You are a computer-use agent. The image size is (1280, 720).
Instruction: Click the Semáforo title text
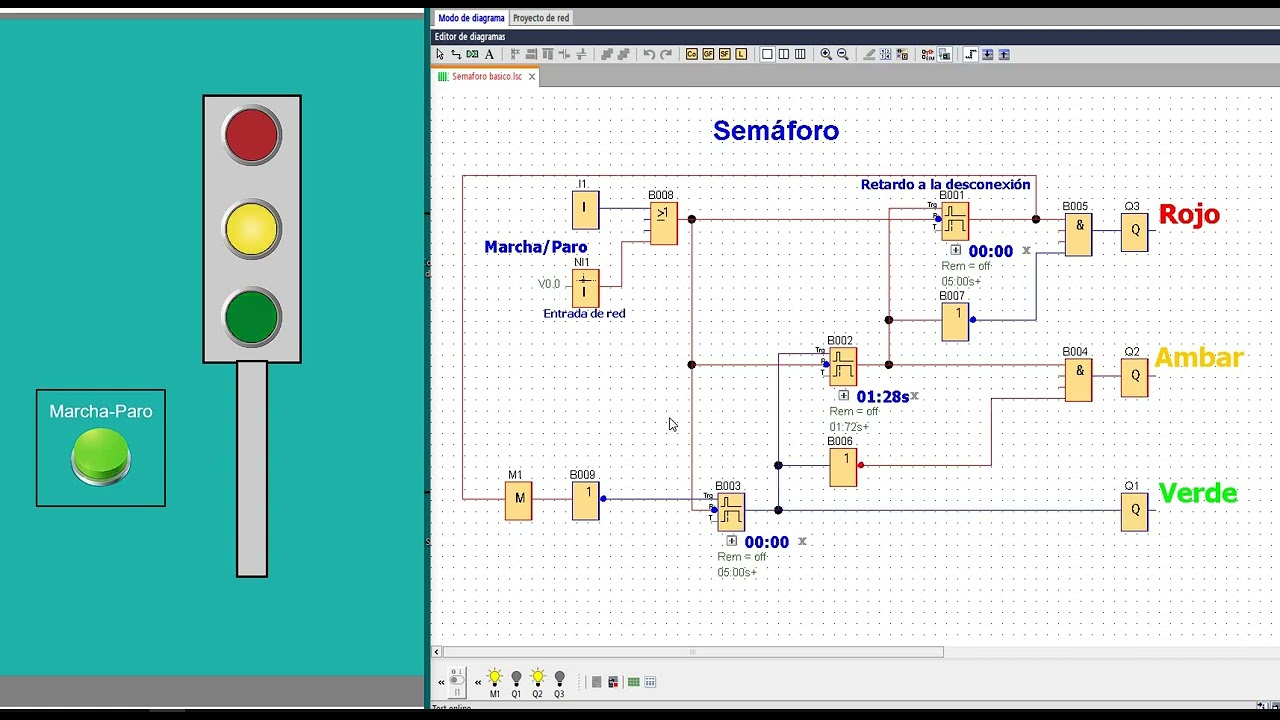(776, 130)
